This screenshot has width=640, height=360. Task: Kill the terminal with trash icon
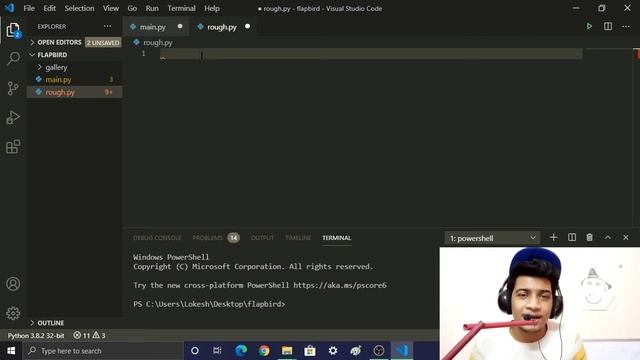tap(589, 238)
